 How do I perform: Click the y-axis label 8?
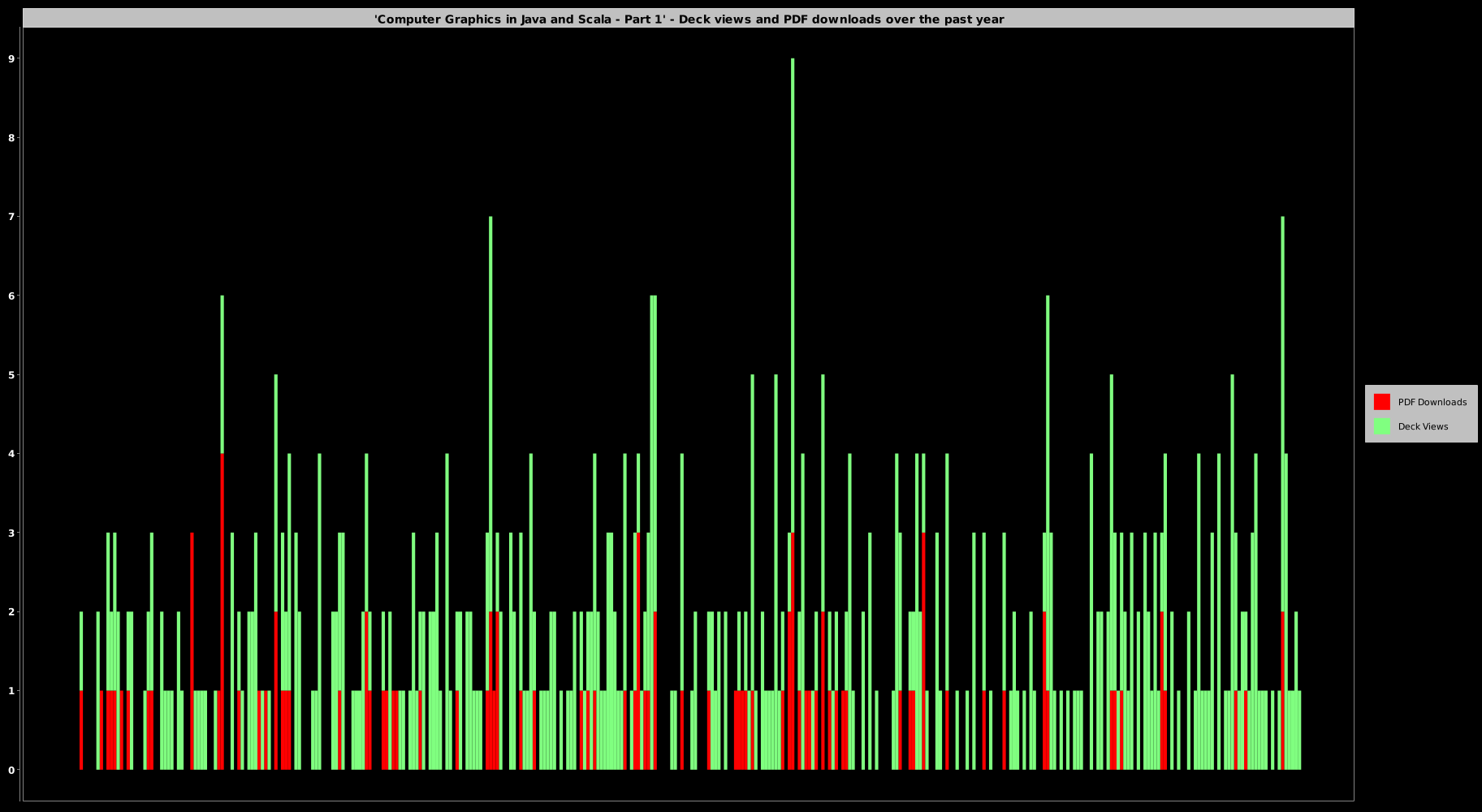coord(11,138)
